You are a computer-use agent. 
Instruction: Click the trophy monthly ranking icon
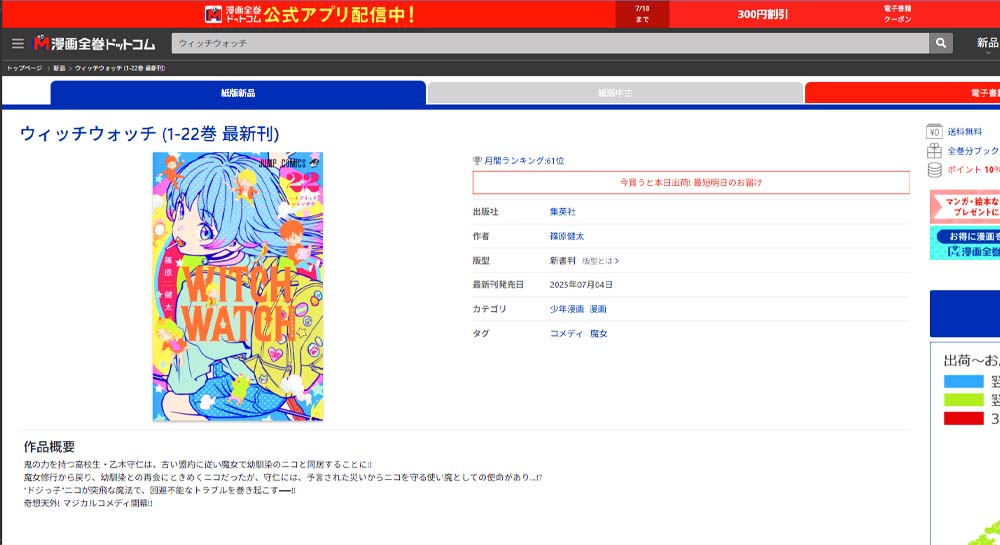pos(477,161)
